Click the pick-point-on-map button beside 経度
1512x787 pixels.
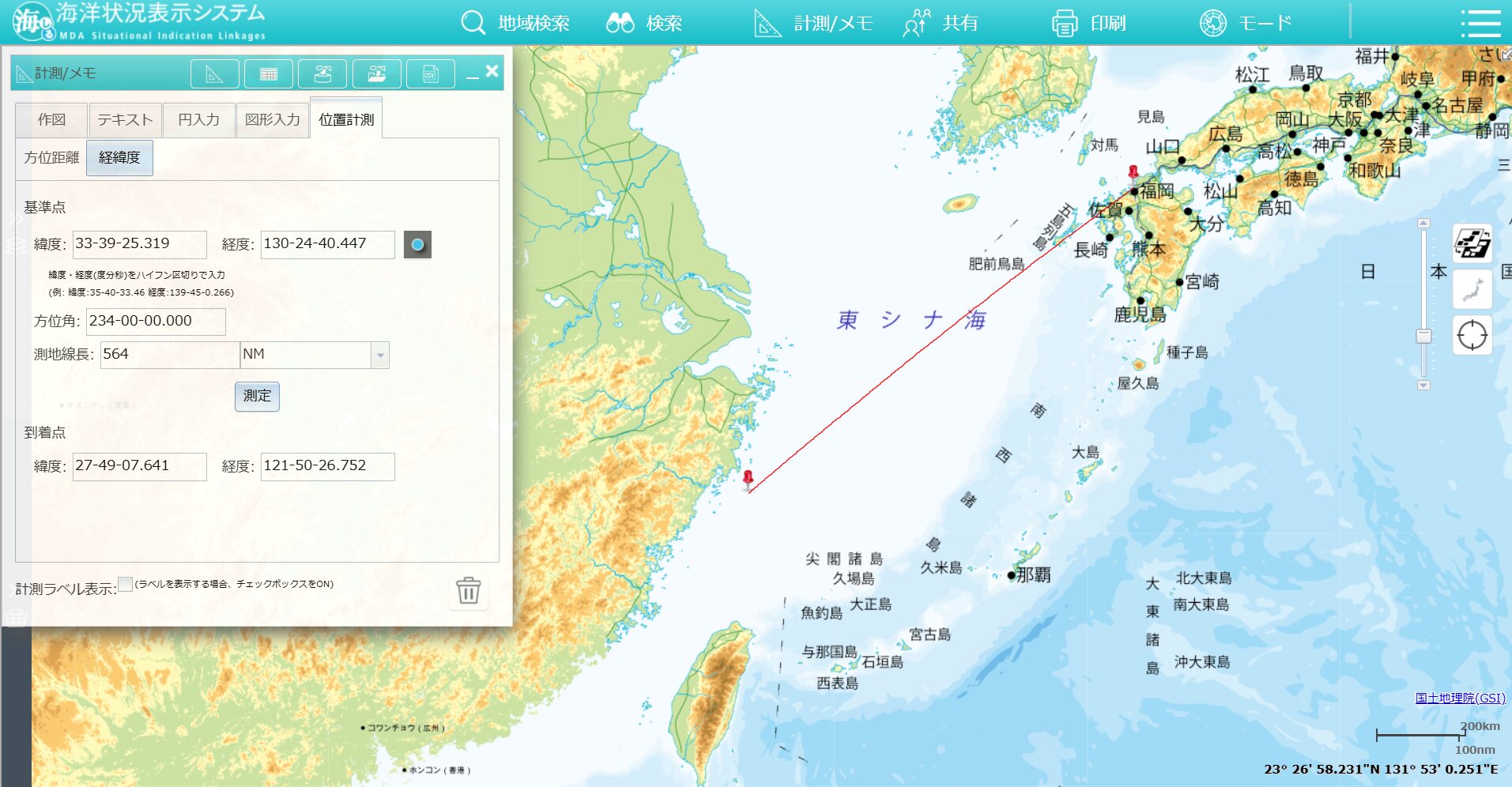click(417, 245)
